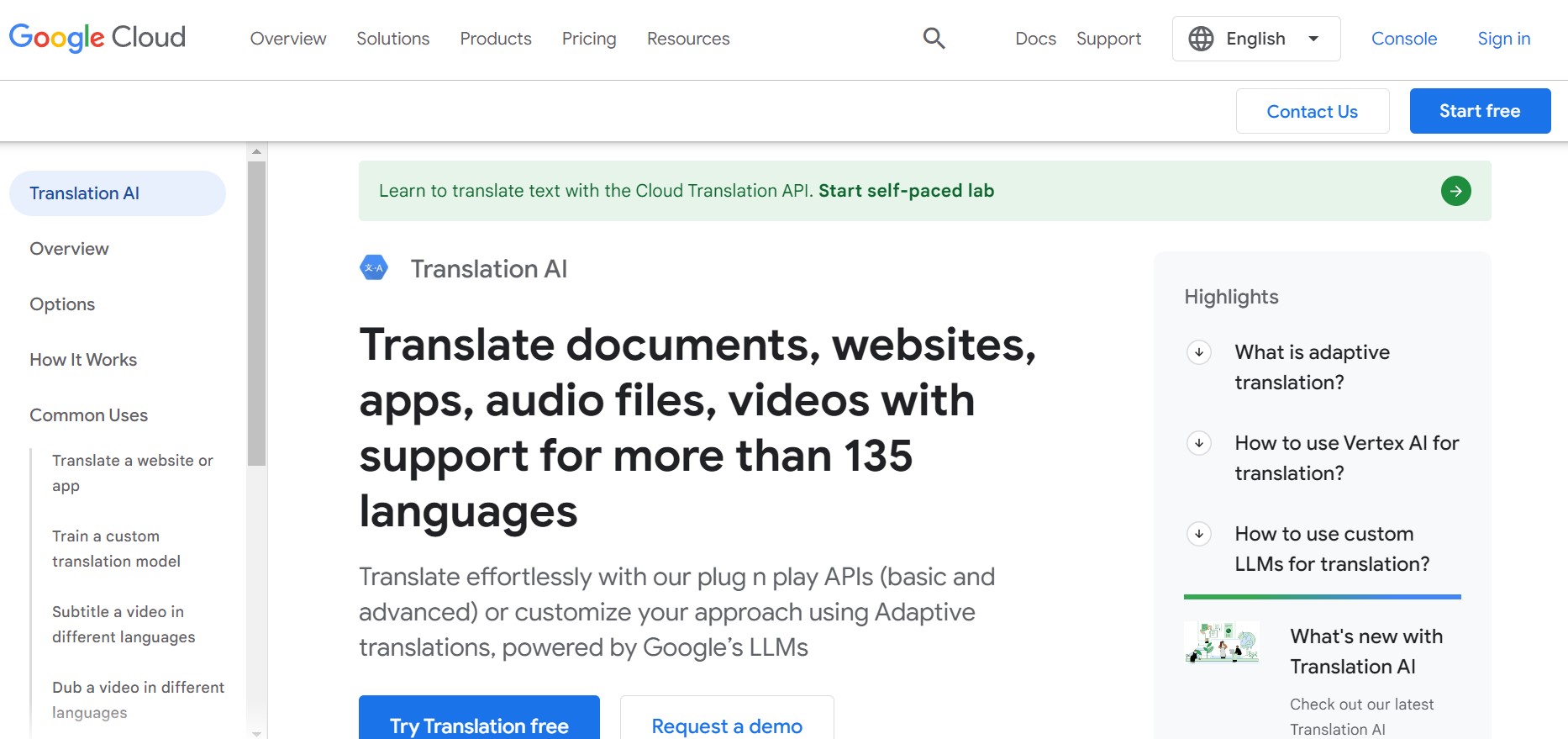Screen dimensions: 1568x739
Task: Open 'Translate a website or app' sidebar link
Action: (133, 473)
